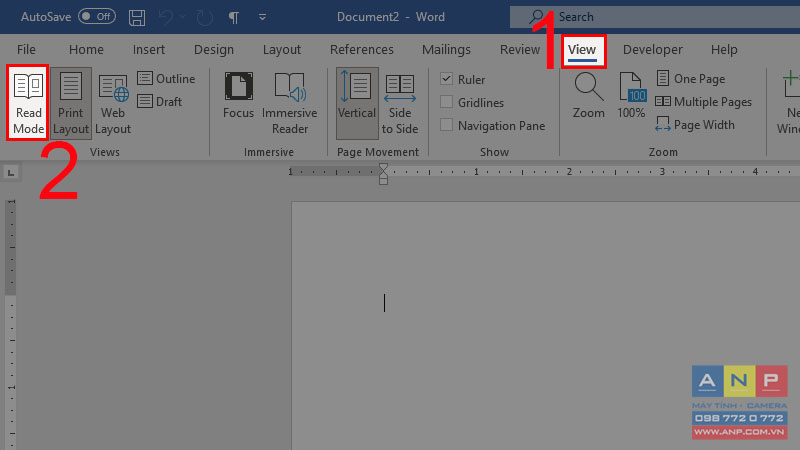Launch Immersive Reader
This screenshot has height=450, width=800.
coord(289,103)
